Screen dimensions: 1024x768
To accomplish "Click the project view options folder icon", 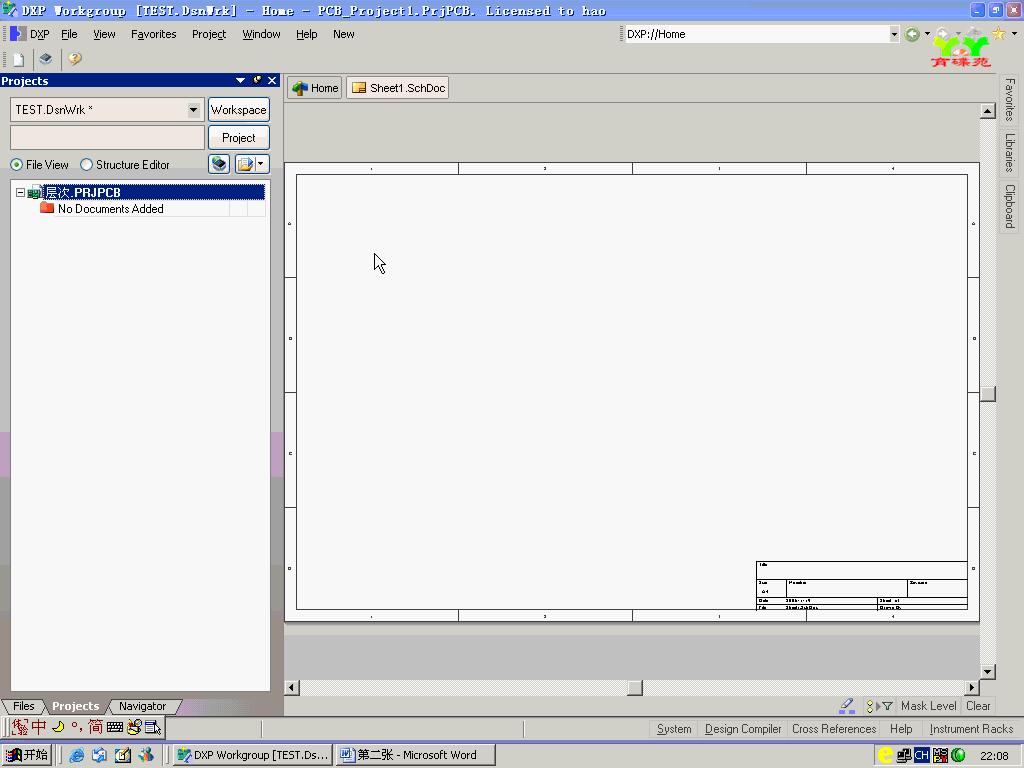I will [x=245, y=164].
